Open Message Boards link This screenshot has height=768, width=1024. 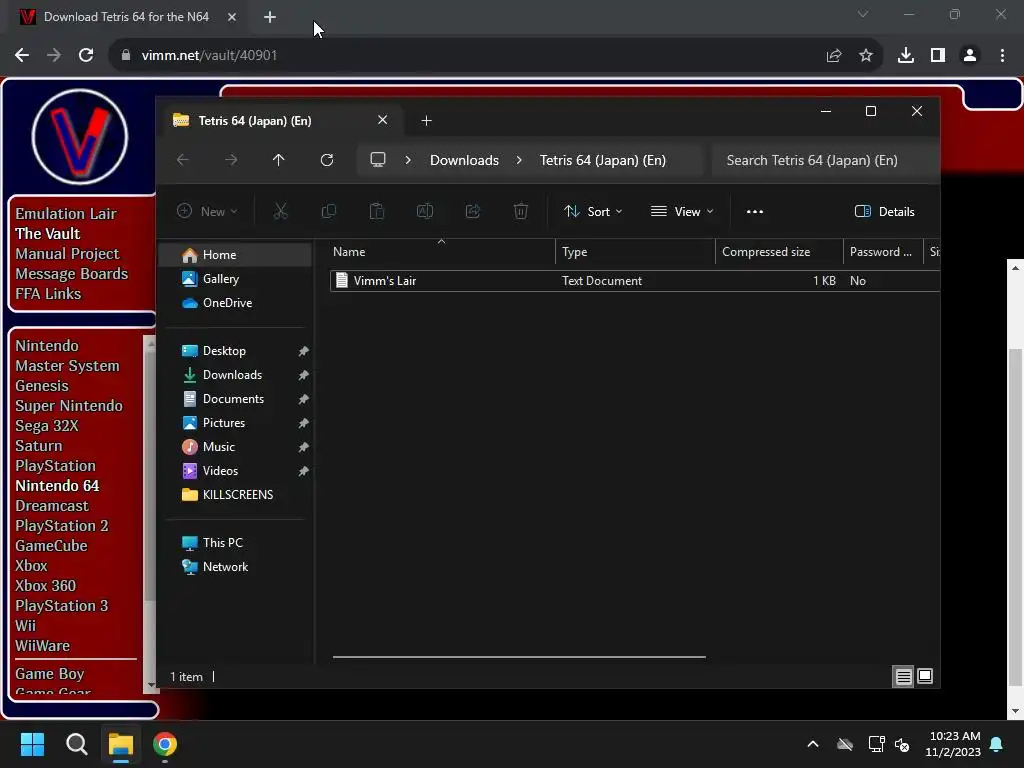pos(71,274)
